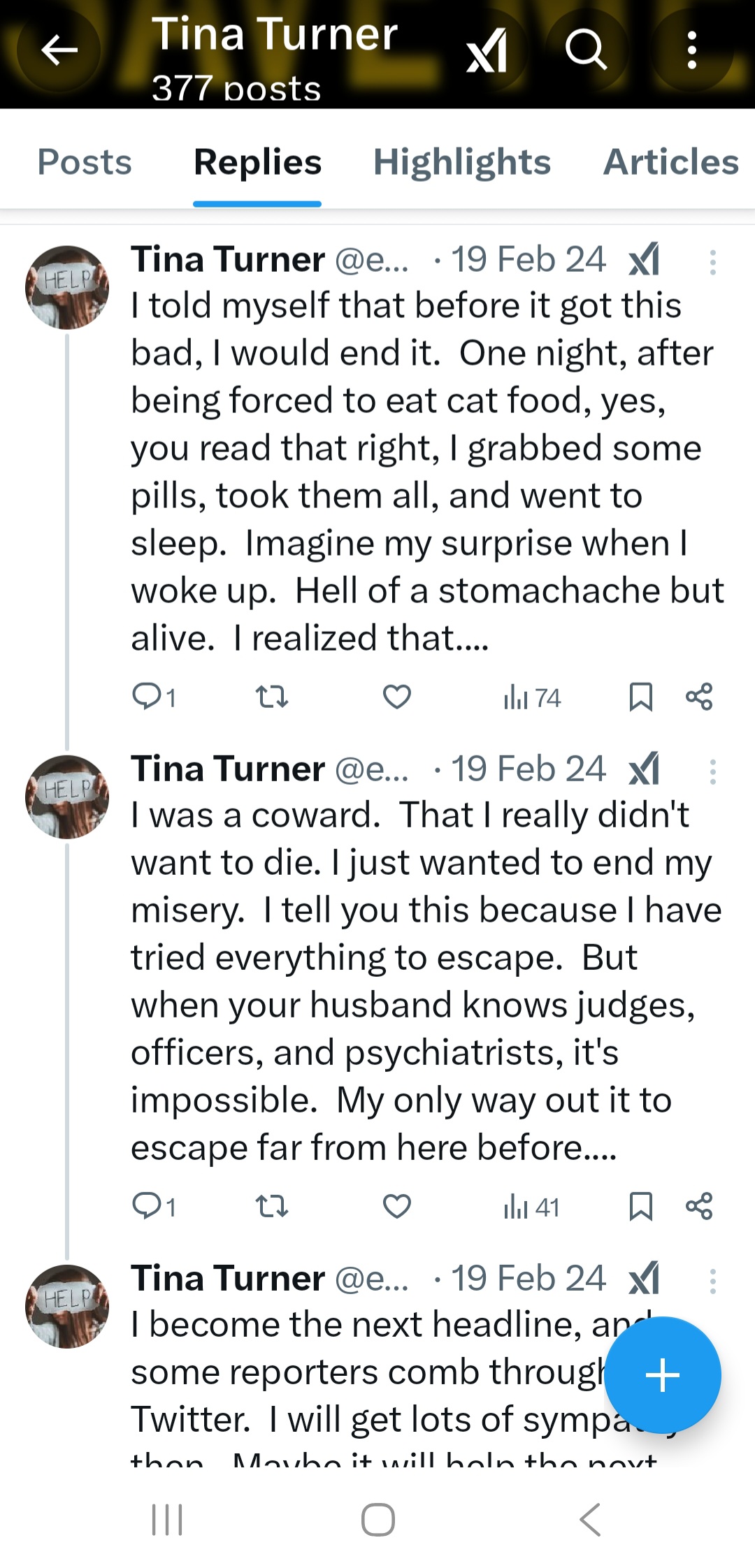Viewport: 755px width, 1568px height.
Task: Like the cat food tweet
Action: click(x=397, y=697)
